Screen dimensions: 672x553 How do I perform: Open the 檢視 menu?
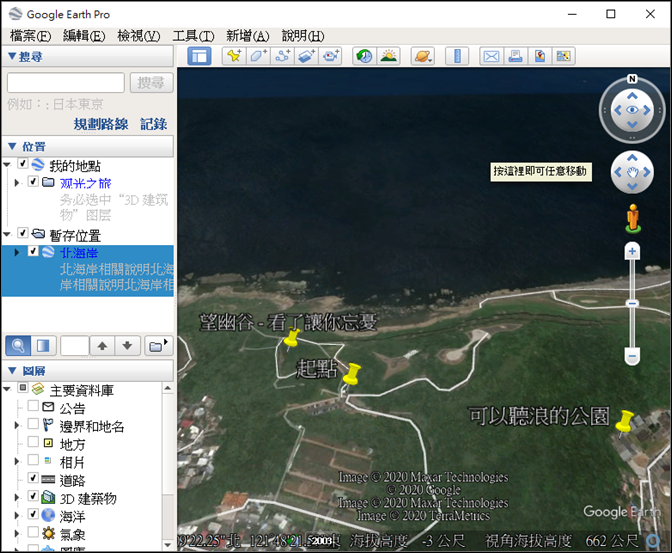coord(138,36)
